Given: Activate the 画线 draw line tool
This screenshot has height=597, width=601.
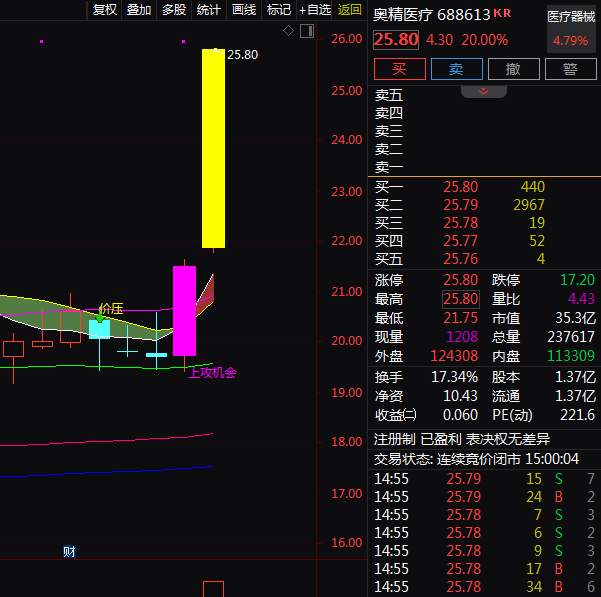Looking at the screenshot, I should pyautogui.click(x=244, y=10).
